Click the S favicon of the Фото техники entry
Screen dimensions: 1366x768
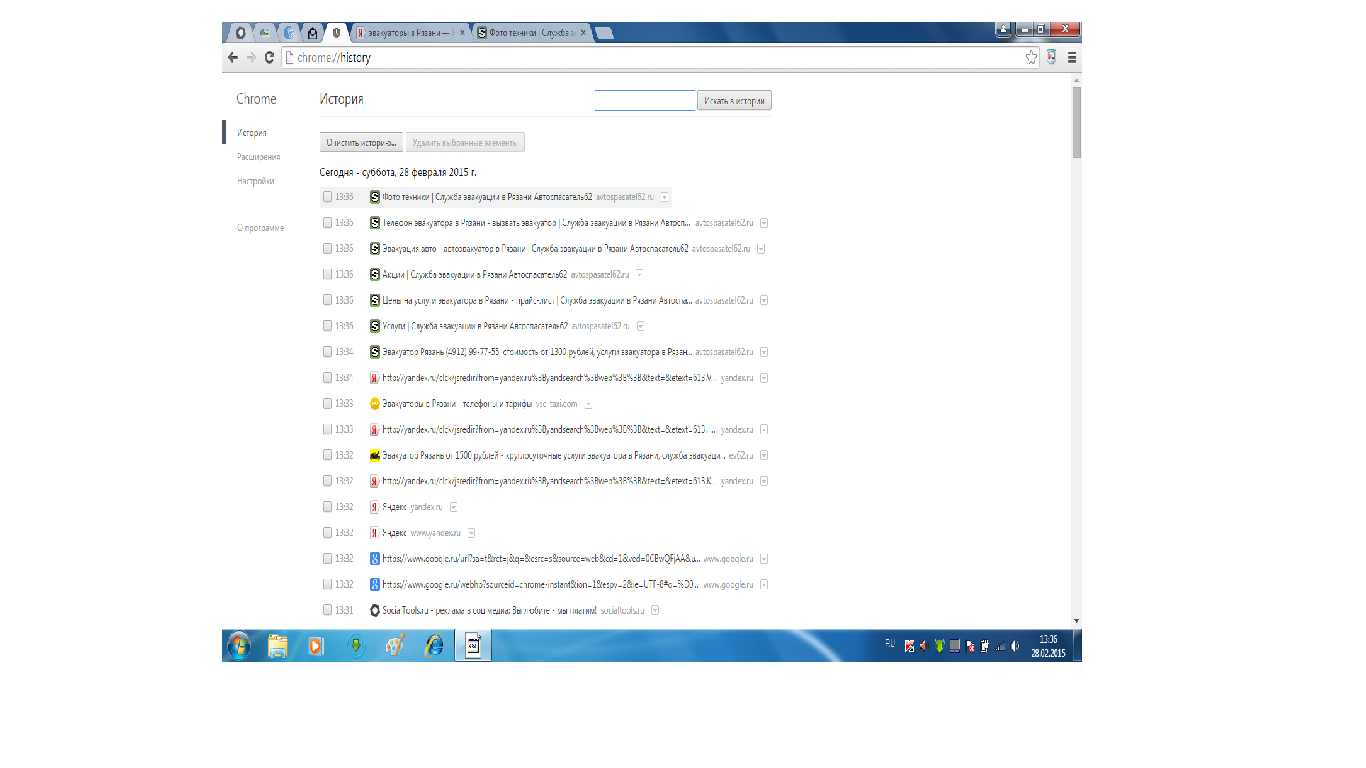(x=375, y=197)
